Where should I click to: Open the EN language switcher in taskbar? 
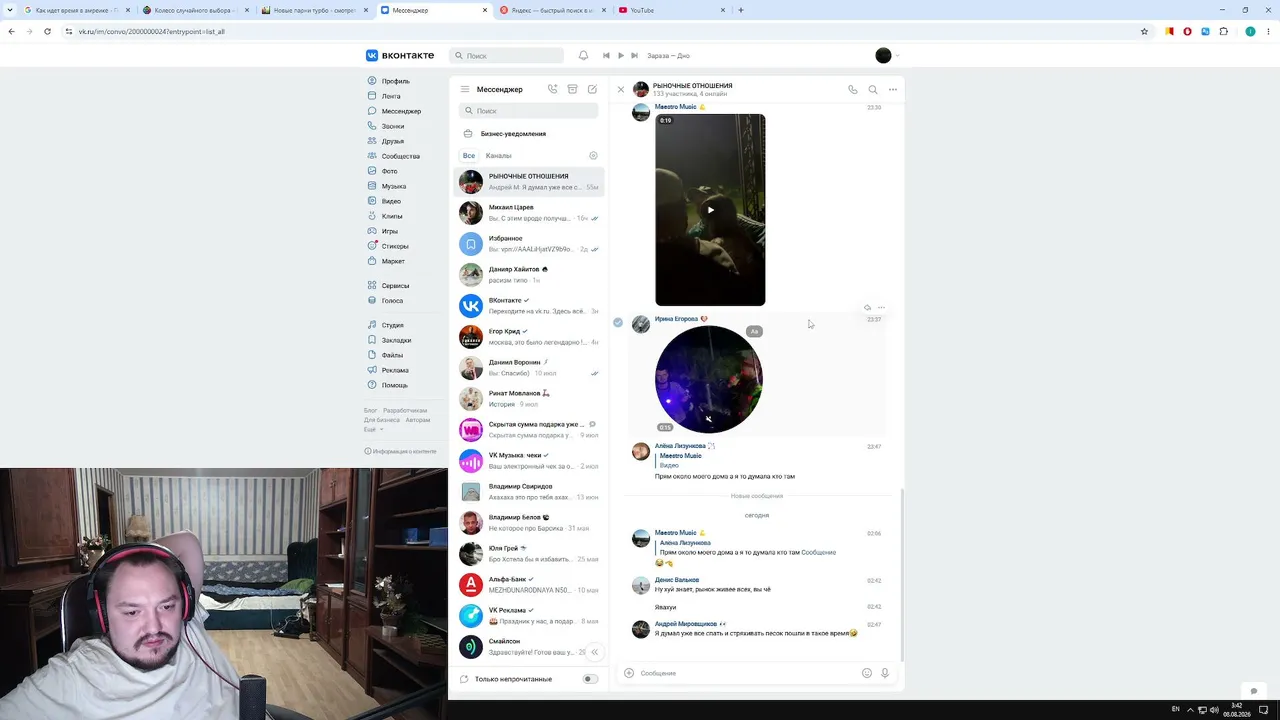(x=1175, y=709)
